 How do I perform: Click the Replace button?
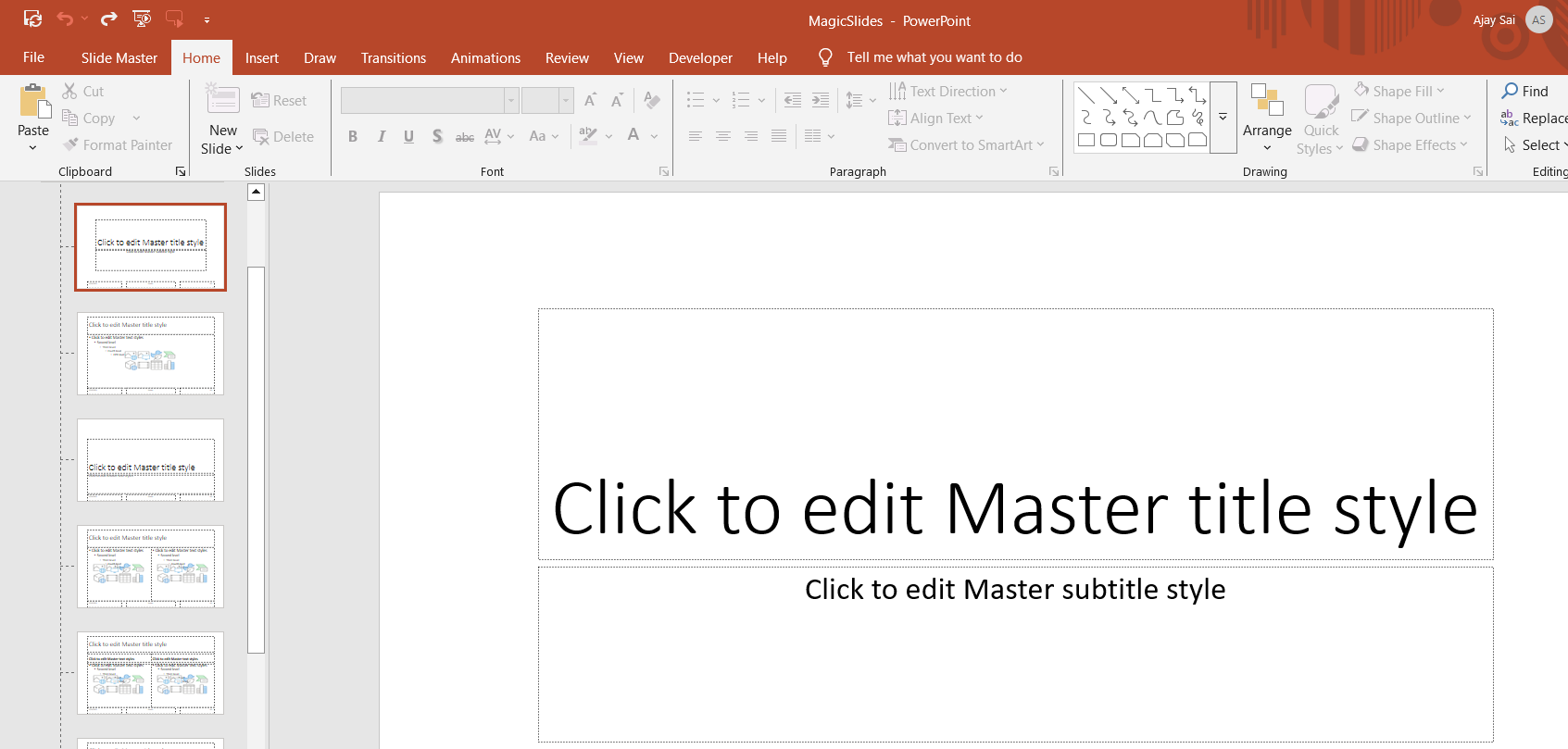pos(1534,118)
